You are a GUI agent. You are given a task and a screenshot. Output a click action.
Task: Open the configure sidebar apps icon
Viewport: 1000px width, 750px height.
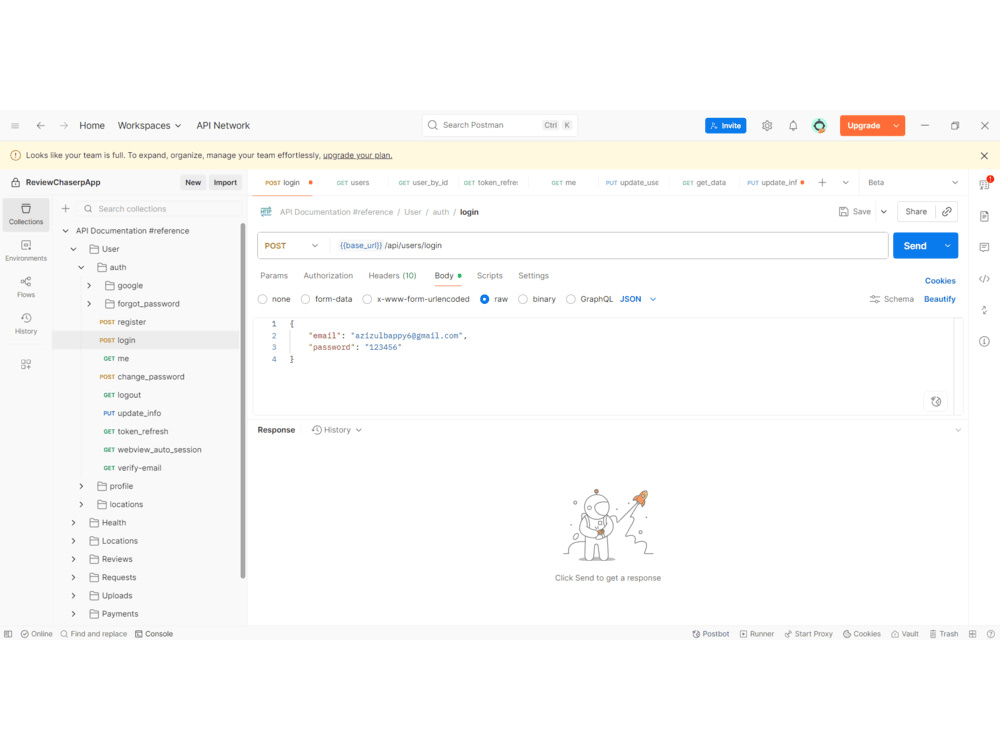point(26,364)
